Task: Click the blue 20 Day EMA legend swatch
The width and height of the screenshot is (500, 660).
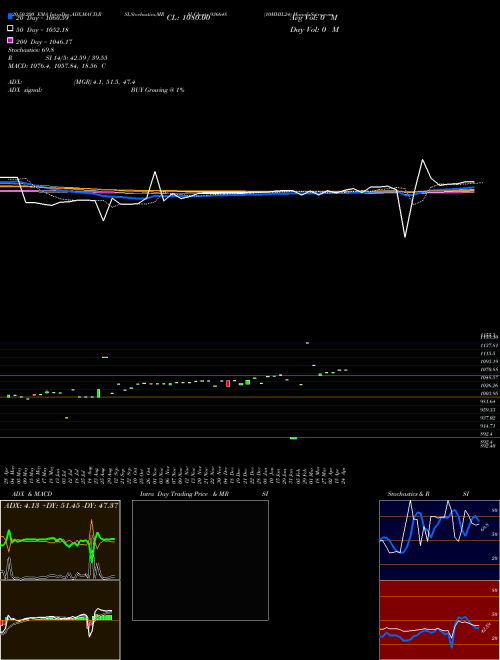Action: point(10,17)
